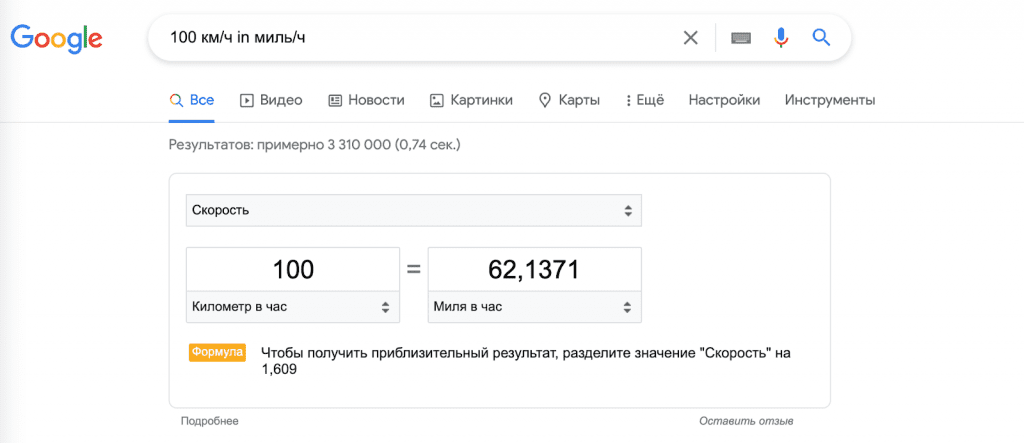Open Настройки menu

[724, 100]
